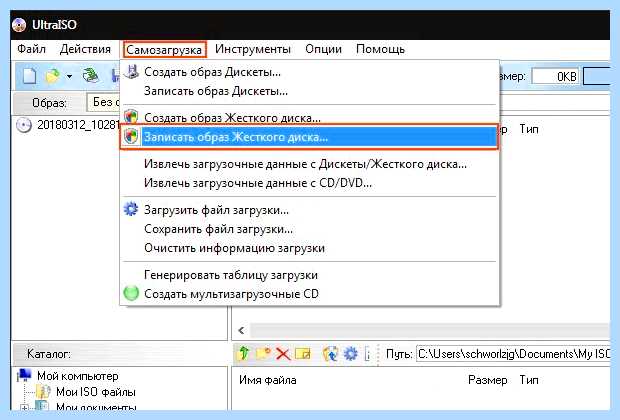
Task: Click the Тип column header in upper pane
Action: point(529,129)
